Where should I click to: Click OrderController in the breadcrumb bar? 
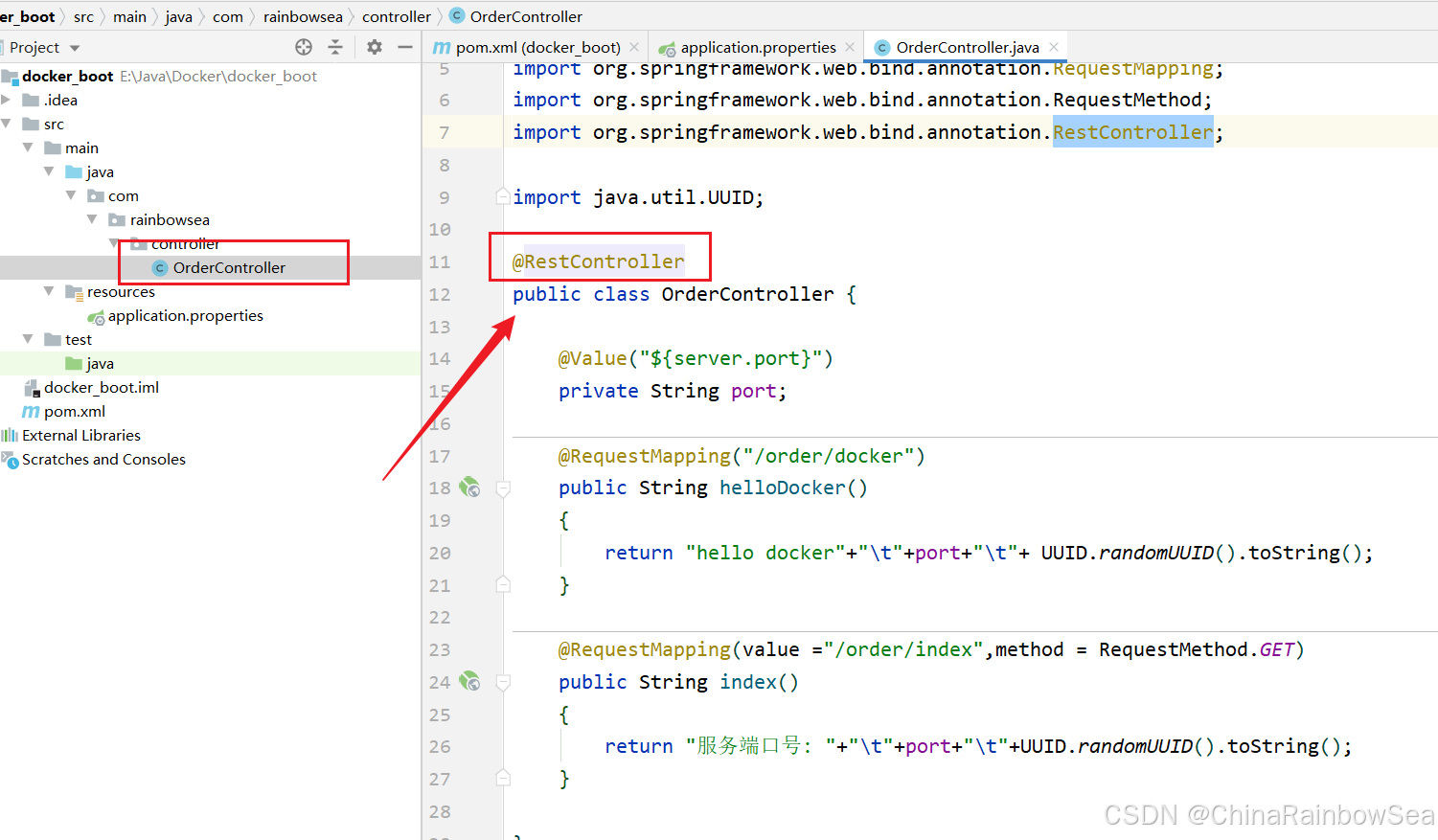pos(526,16)
